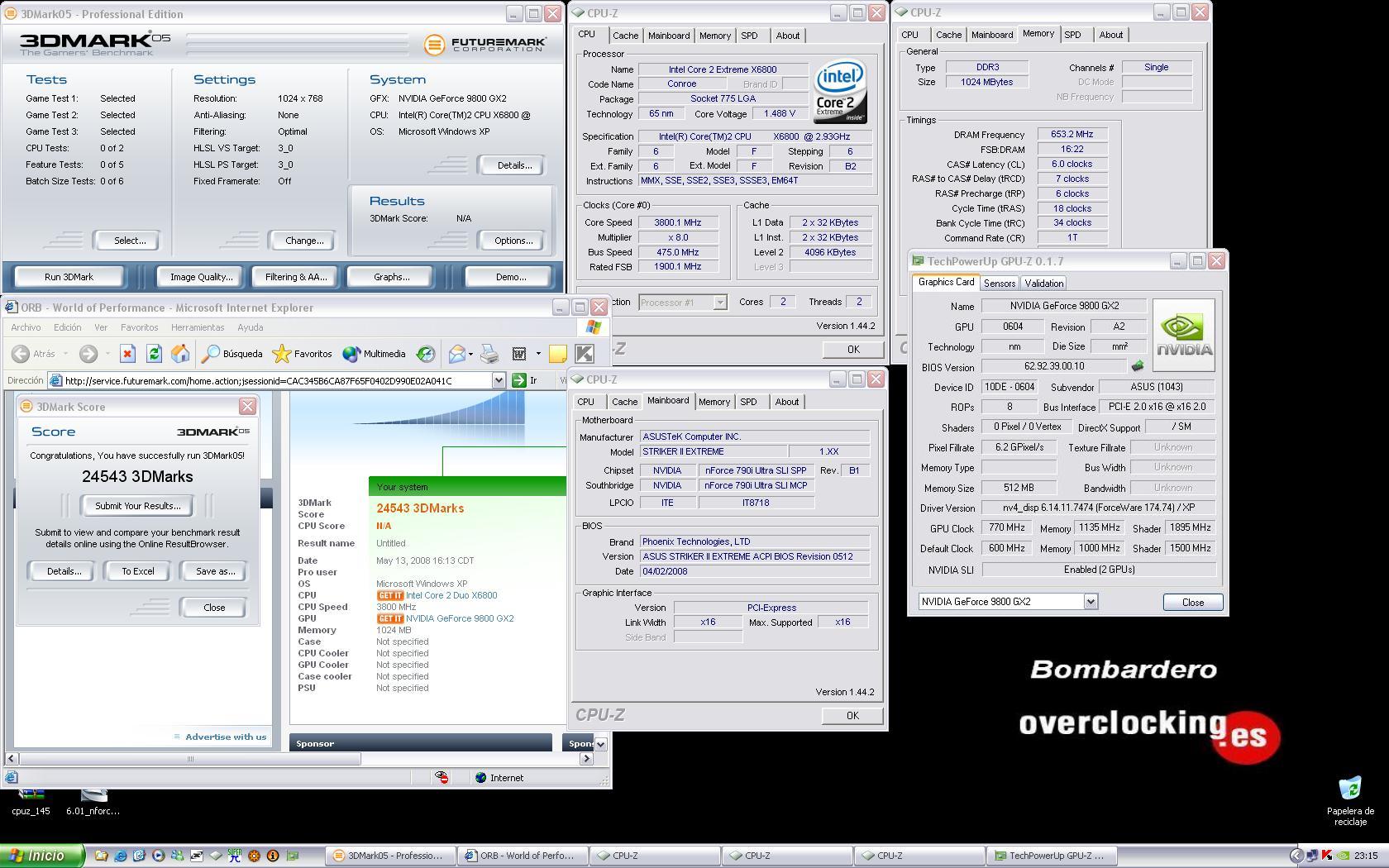Viewport: 1389px width, 868px height.
Task: Launch Internet Explorer from the quick launch
Action: (x=121, y=856)
